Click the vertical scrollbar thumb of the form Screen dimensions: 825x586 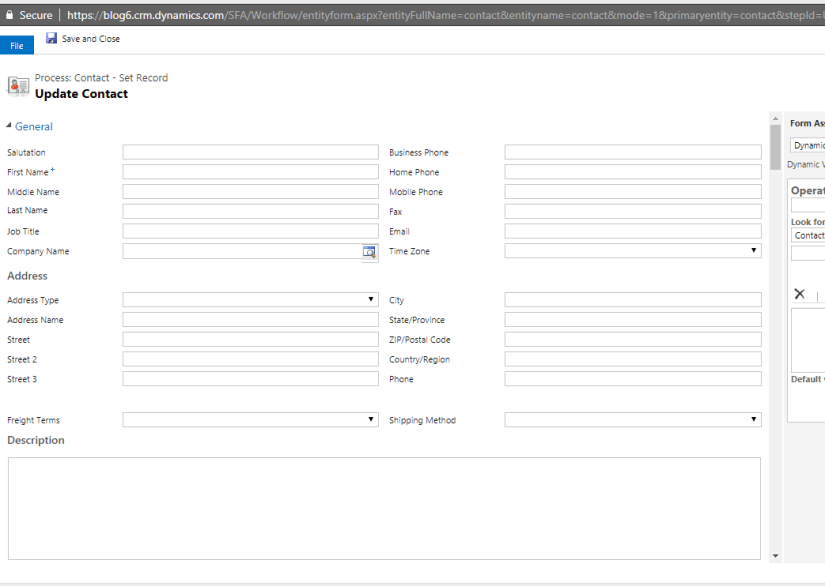774,146
